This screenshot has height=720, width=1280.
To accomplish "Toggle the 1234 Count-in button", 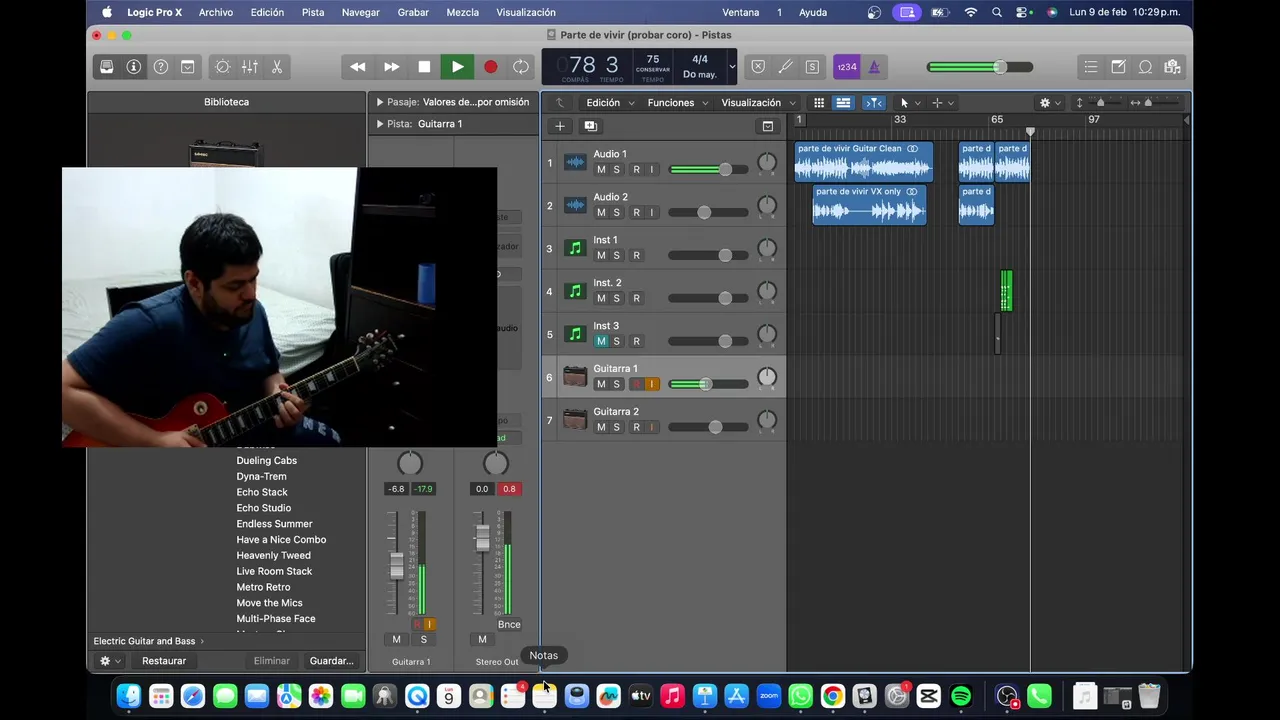I will click(846, 67).
